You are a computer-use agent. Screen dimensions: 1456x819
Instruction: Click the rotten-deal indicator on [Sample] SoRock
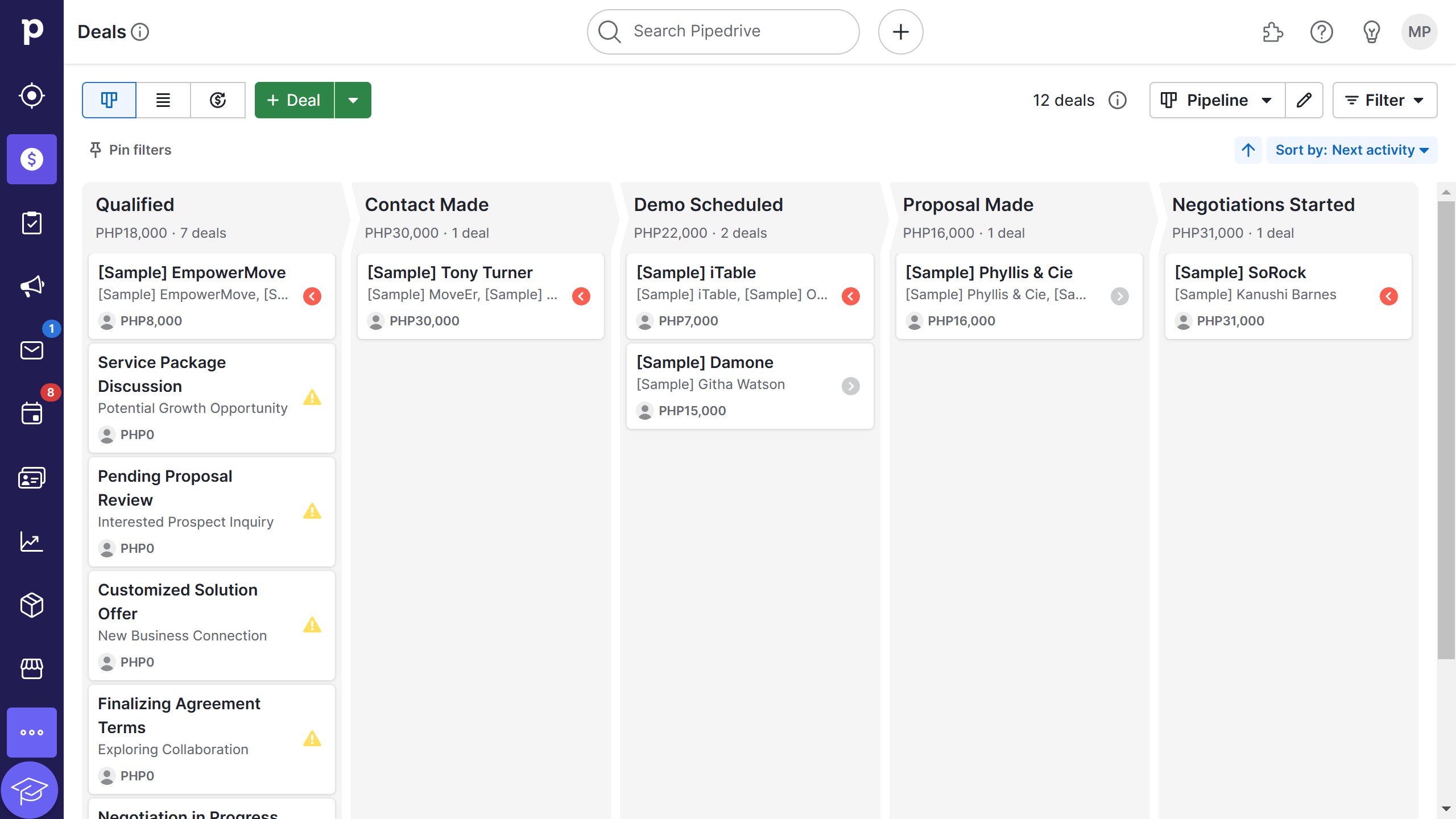pyautogui.click(x=1389, y=296)
